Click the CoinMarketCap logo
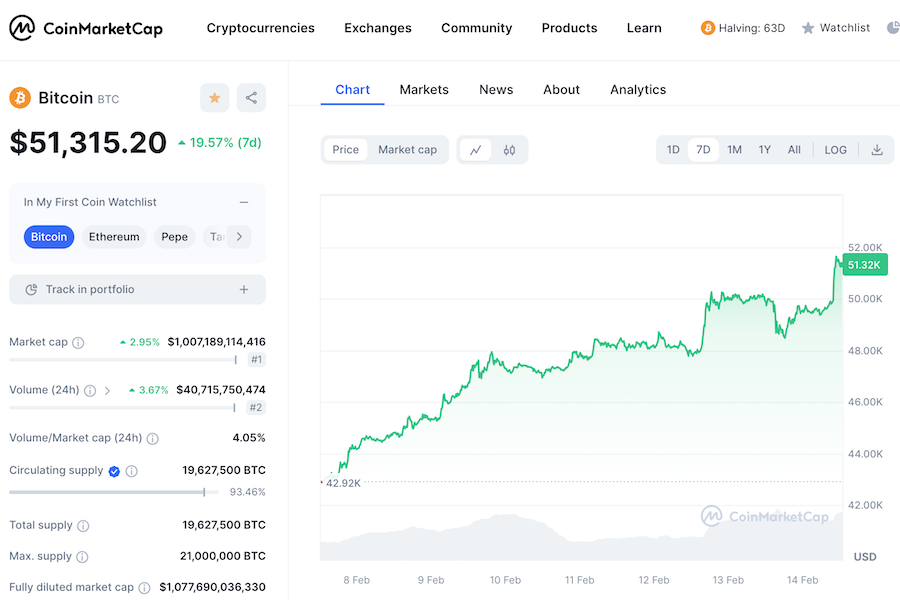 86,28
